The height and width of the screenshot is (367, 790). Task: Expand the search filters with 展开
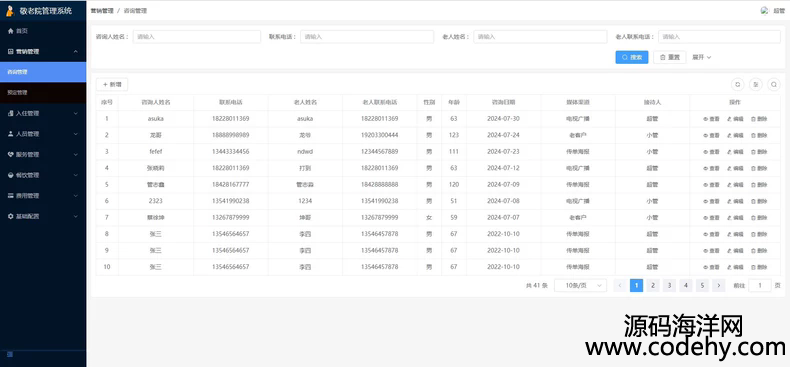point(701,57)
